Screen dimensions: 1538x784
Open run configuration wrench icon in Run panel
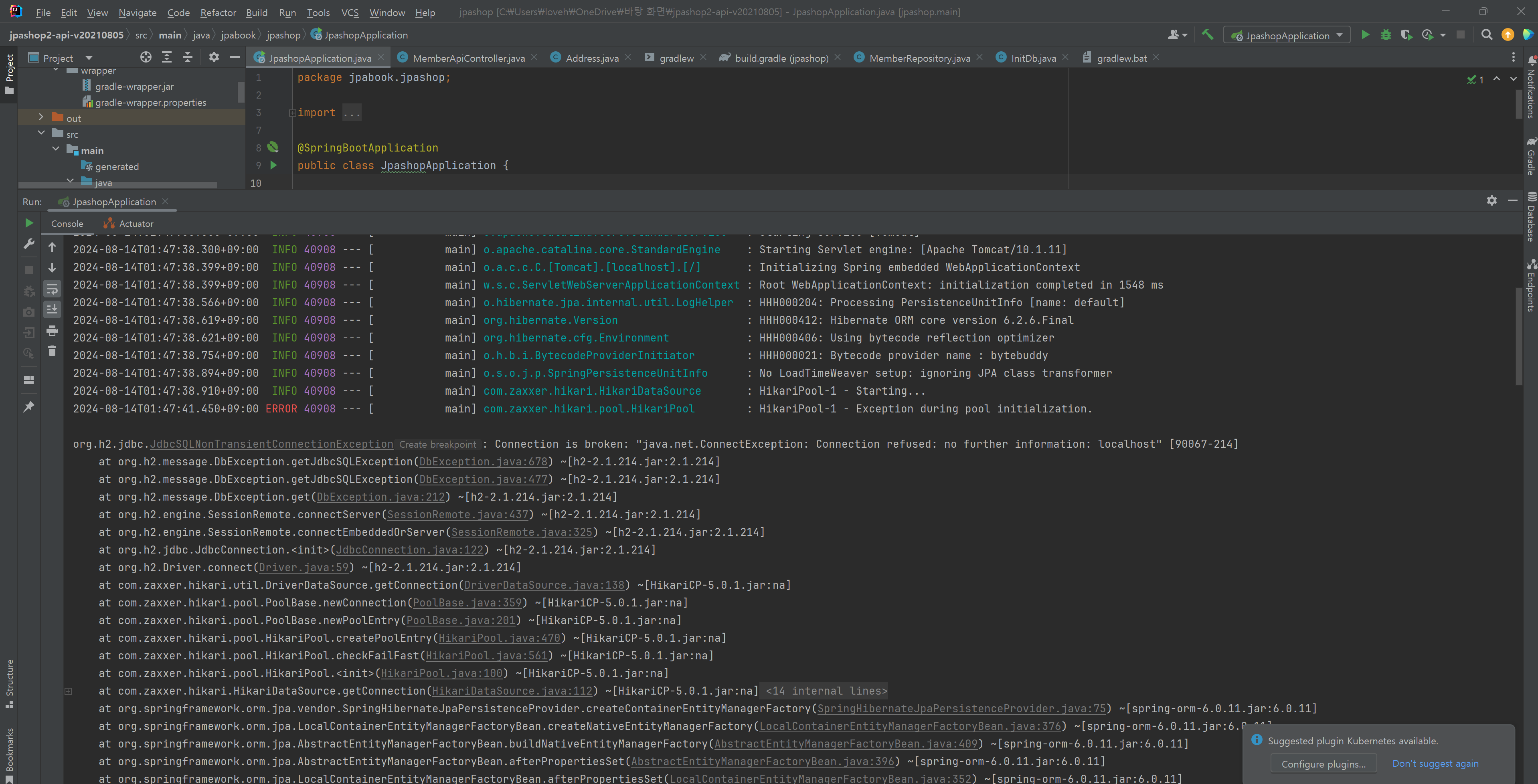(x=28, y=244)
